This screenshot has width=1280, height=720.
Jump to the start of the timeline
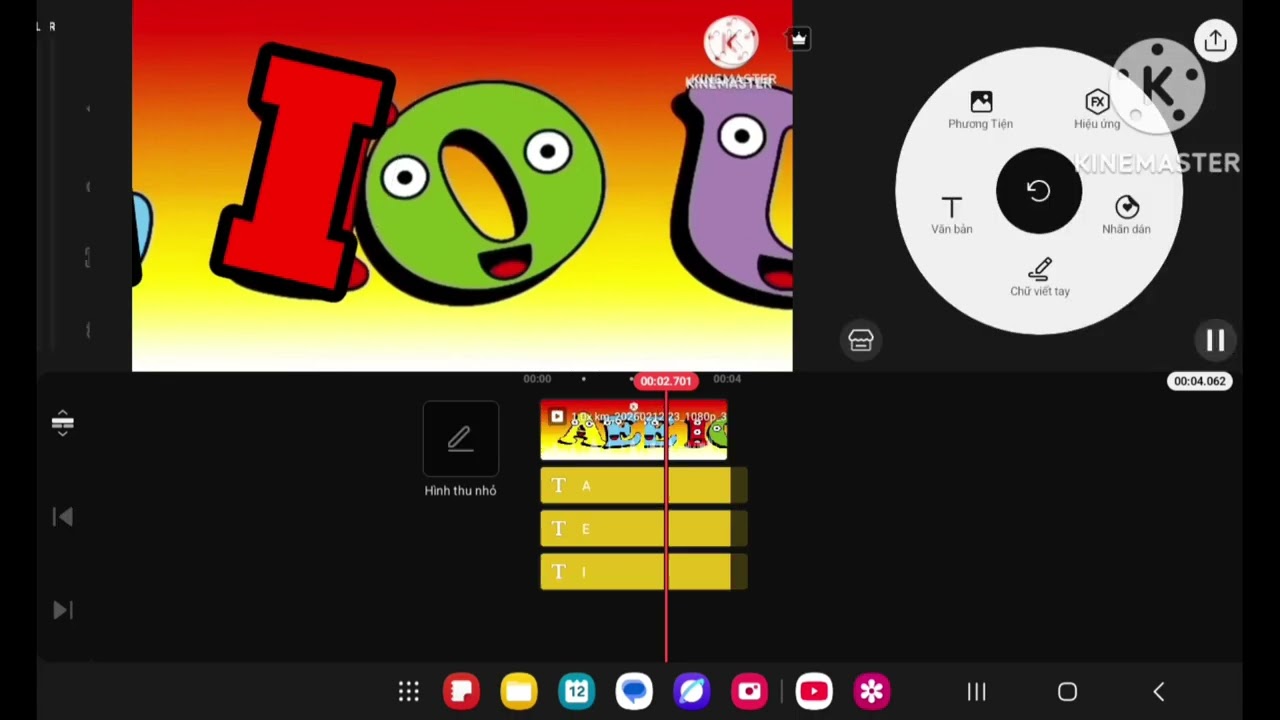coord(62,517)
